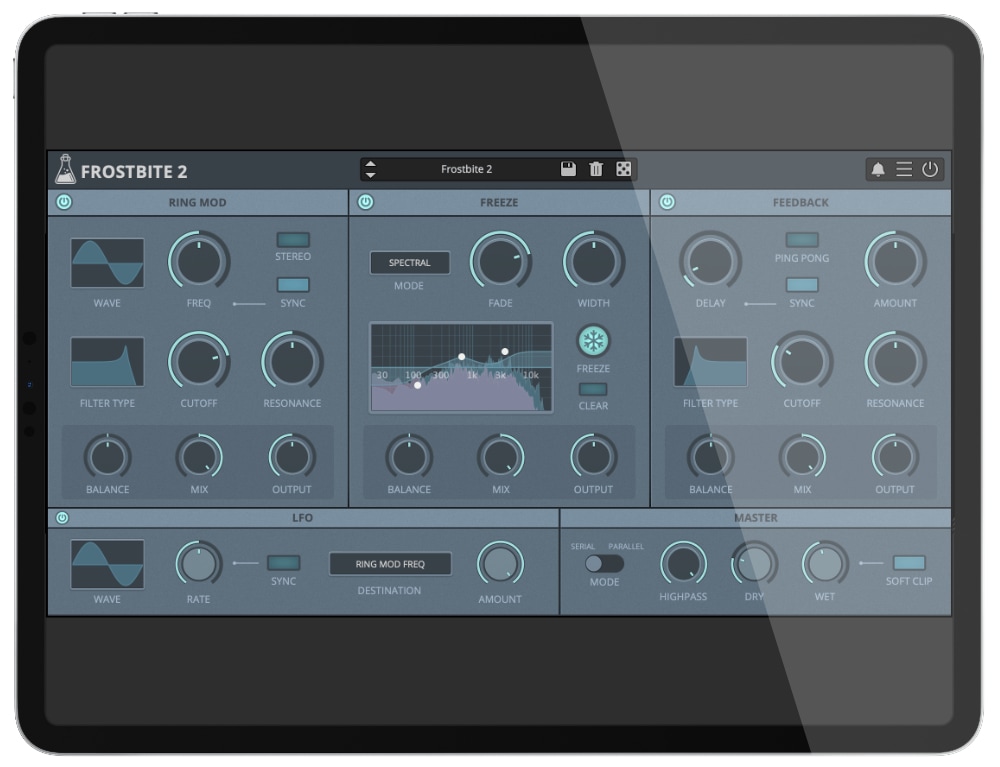The image size is (1000, 767).
Task: Click the Master Dry knob
Action: tap(754, 564)
